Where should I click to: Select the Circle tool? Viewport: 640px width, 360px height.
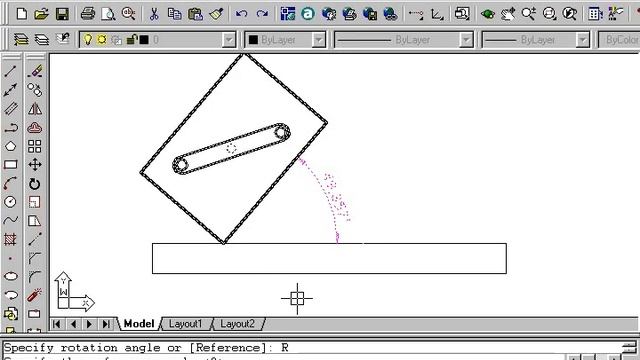pyautogui.click(x=10, y=202)
